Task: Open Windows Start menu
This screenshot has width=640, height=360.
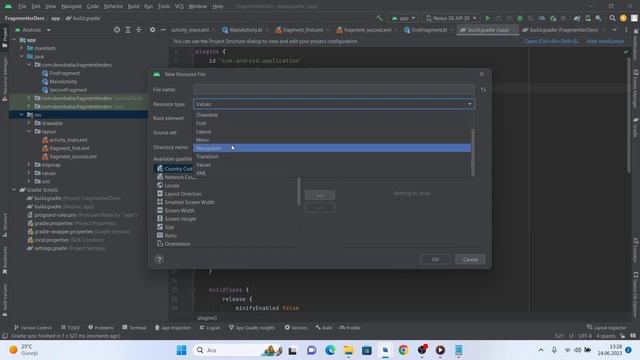Action: [x=182, y=350]
